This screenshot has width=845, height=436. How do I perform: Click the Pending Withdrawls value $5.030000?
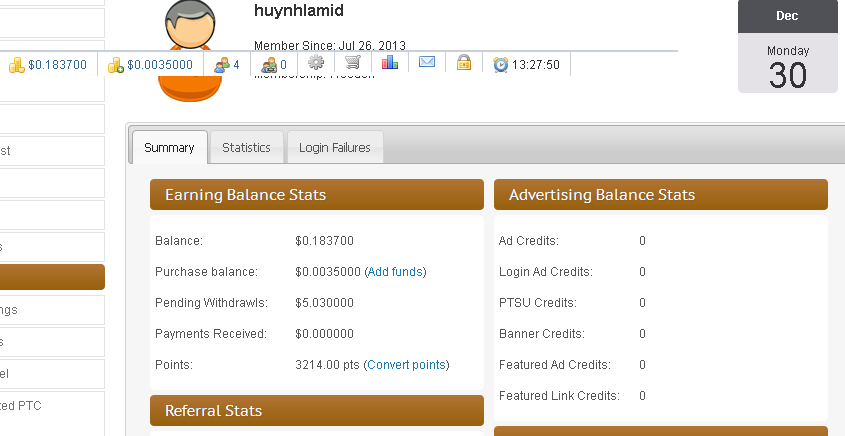coord(324,303)
